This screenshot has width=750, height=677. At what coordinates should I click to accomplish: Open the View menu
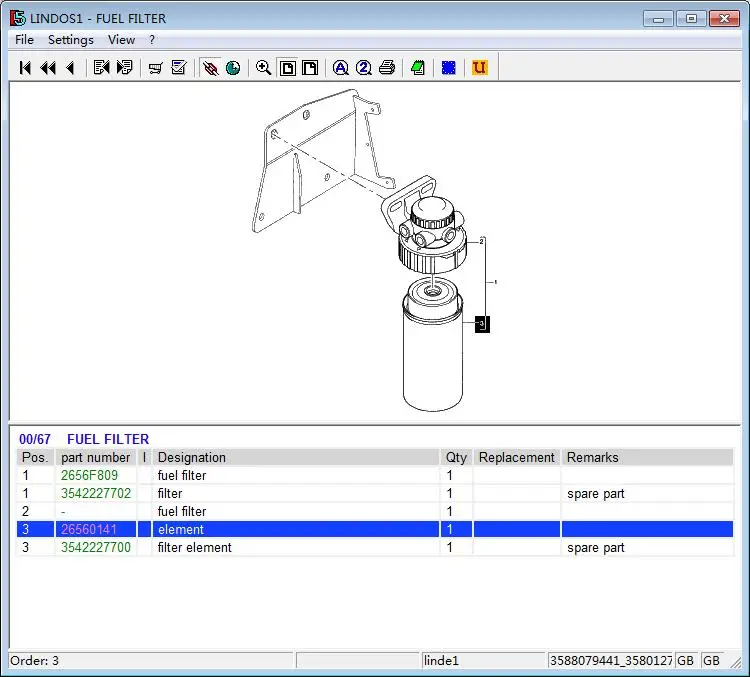(121, 40)
